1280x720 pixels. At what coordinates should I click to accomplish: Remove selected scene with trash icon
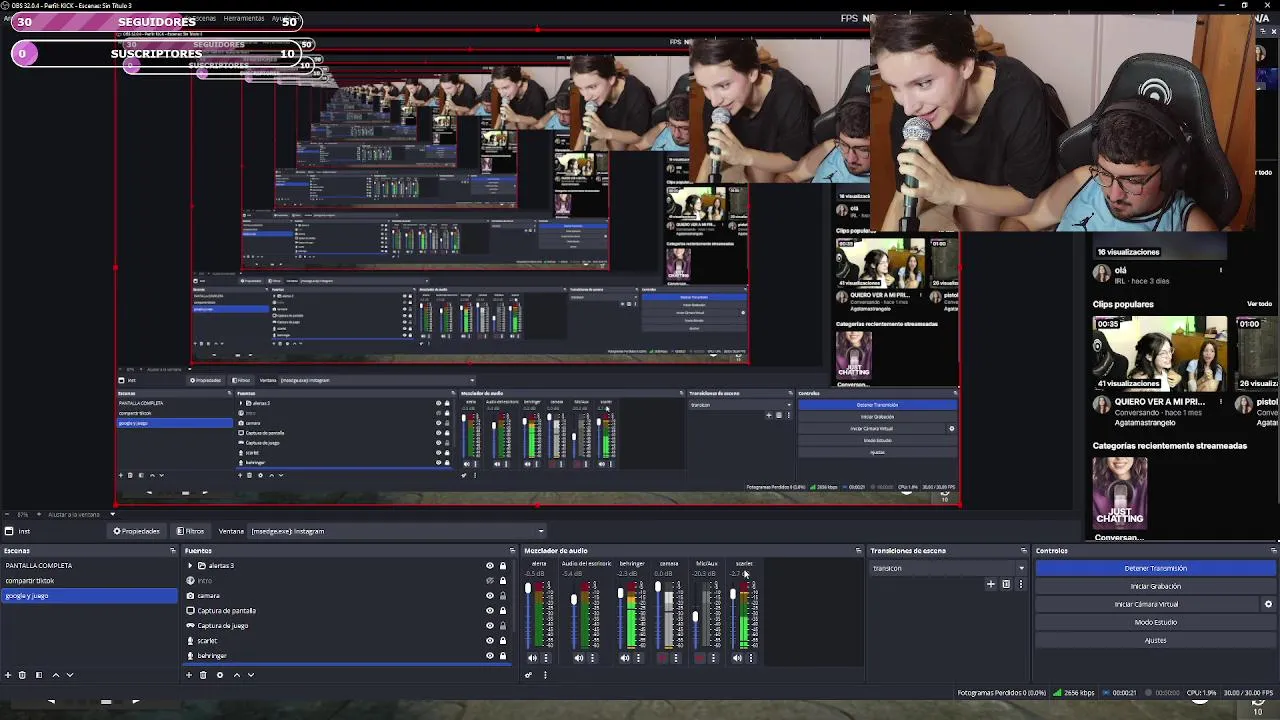point(22,675)
